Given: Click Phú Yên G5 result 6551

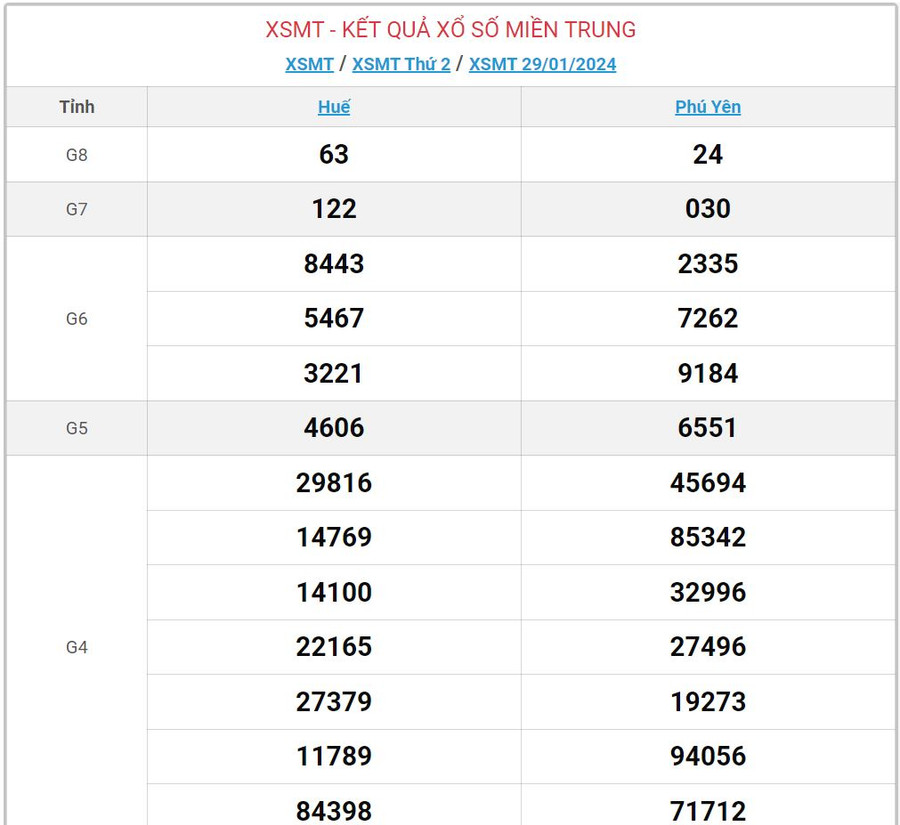Looking at the screenshot, I should coord(708,428).
